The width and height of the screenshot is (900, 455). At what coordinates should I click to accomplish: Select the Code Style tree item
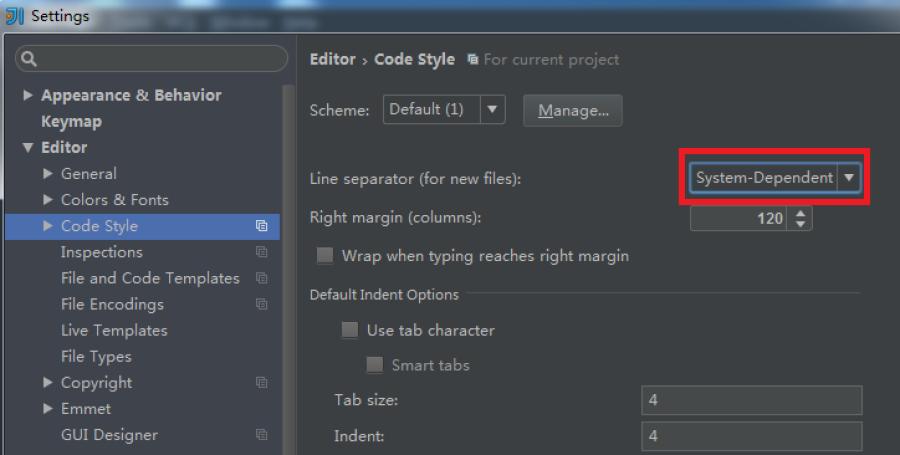pyautogui.click(x=142, y=226)
